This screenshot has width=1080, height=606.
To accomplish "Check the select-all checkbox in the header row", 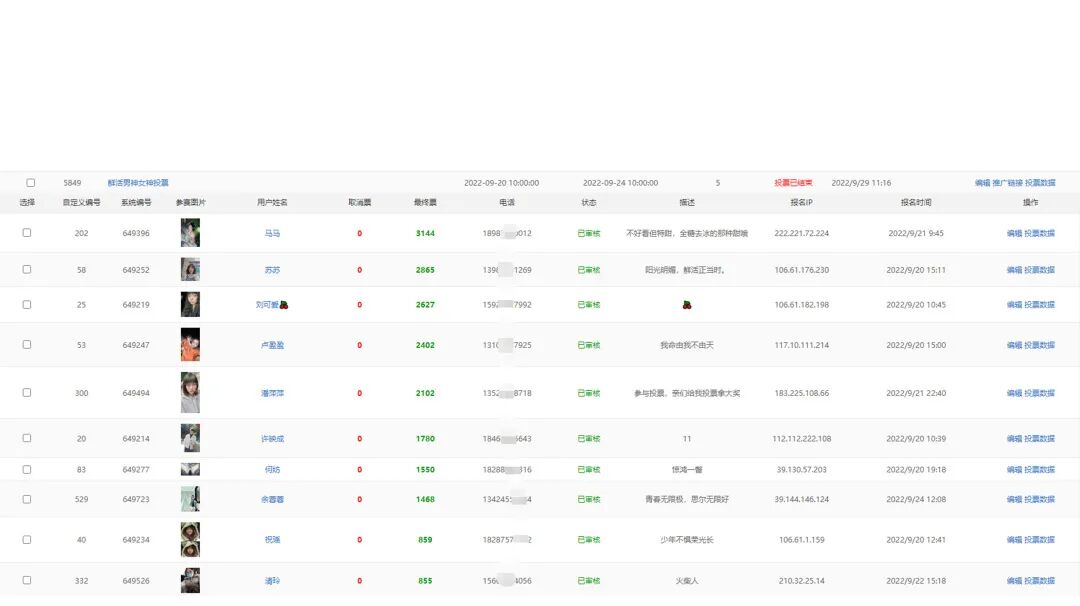I will (x=30, y=182).
